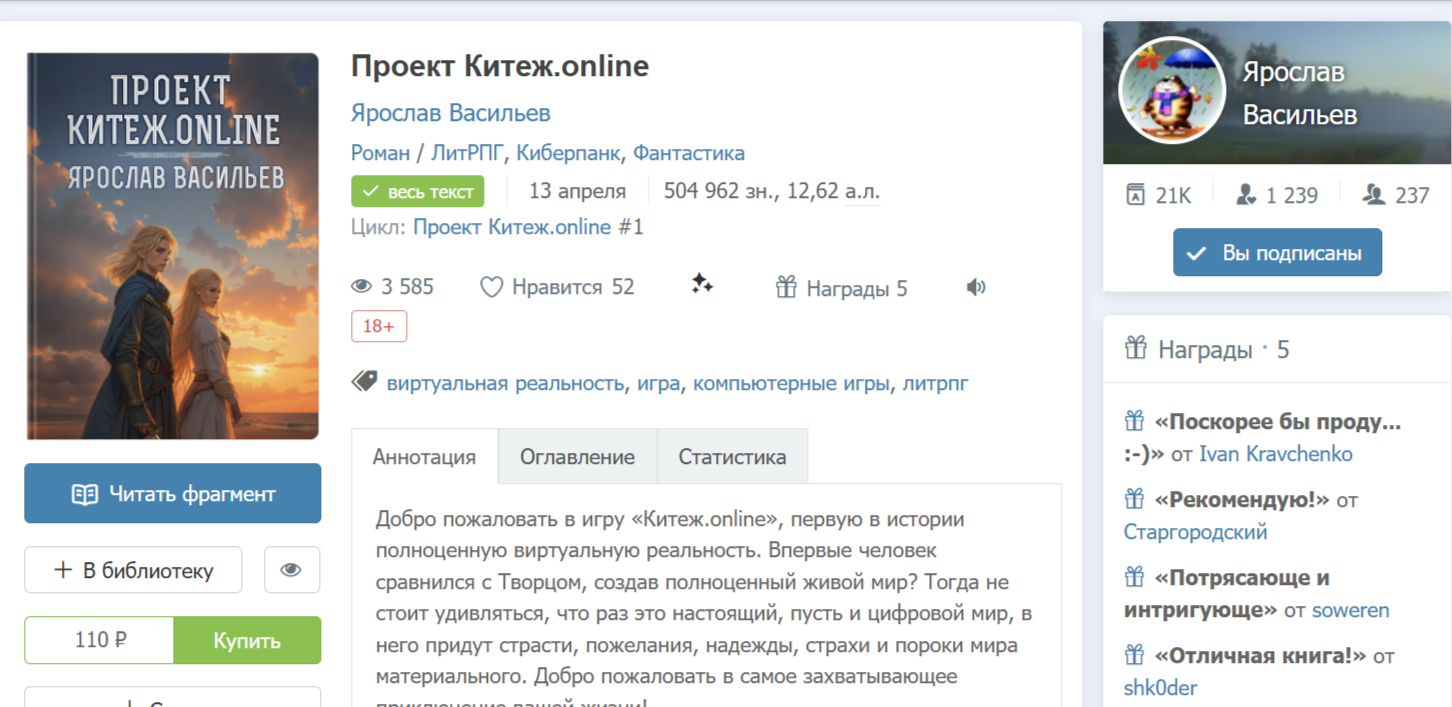Click the Читать фрагмент button

point(173,493)
